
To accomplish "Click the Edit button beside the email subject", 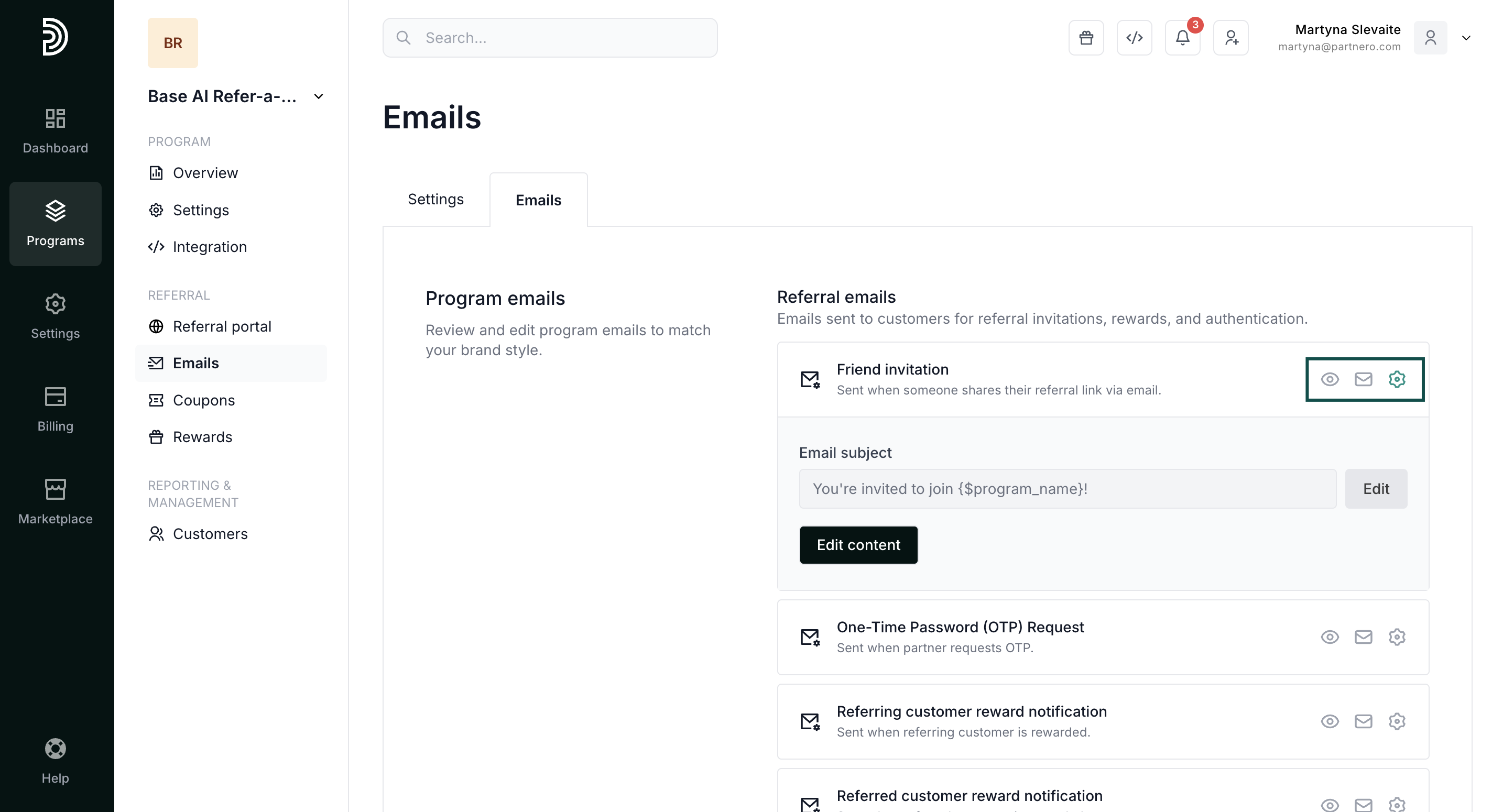I will click(x=1375, y=489).
